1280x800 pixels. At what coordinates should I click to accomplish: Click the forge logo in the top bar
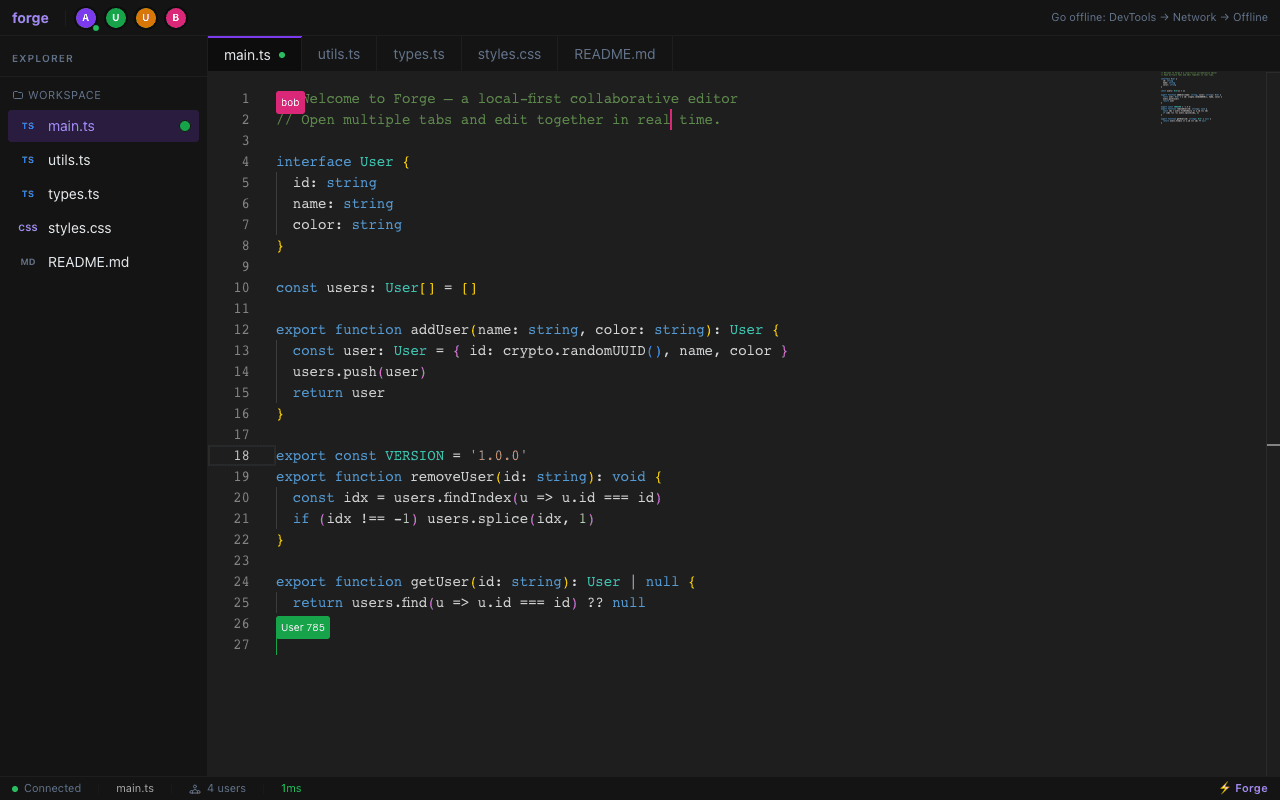pyautogui.click(x=30, y=18)
